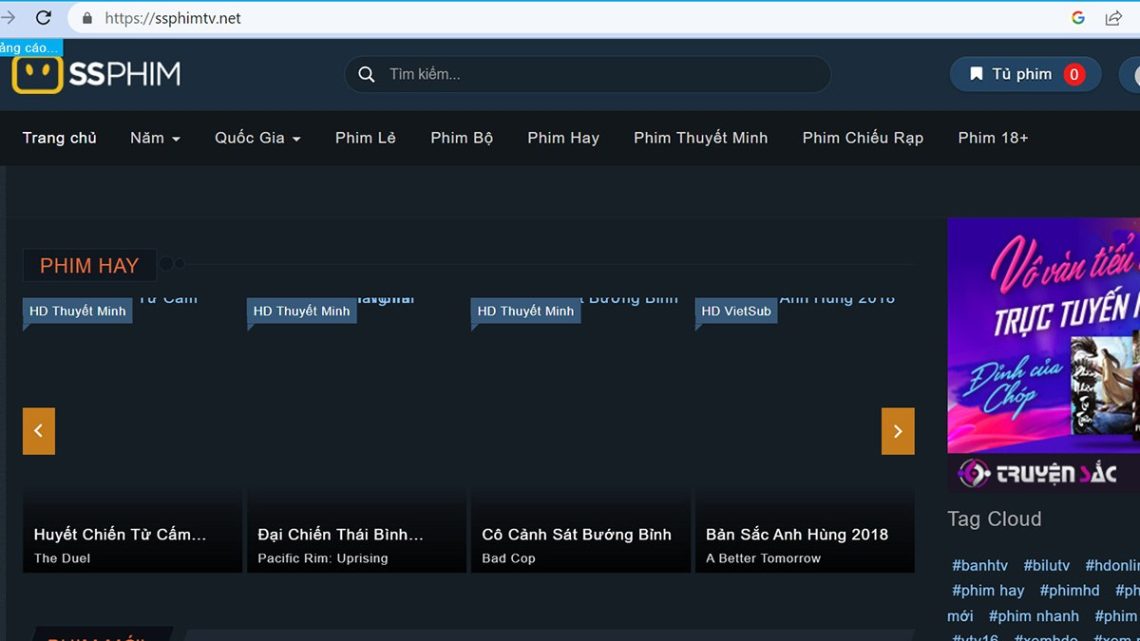
Task: Open the Tủ phim favorites list
Action: click(x=1025, y=73)
